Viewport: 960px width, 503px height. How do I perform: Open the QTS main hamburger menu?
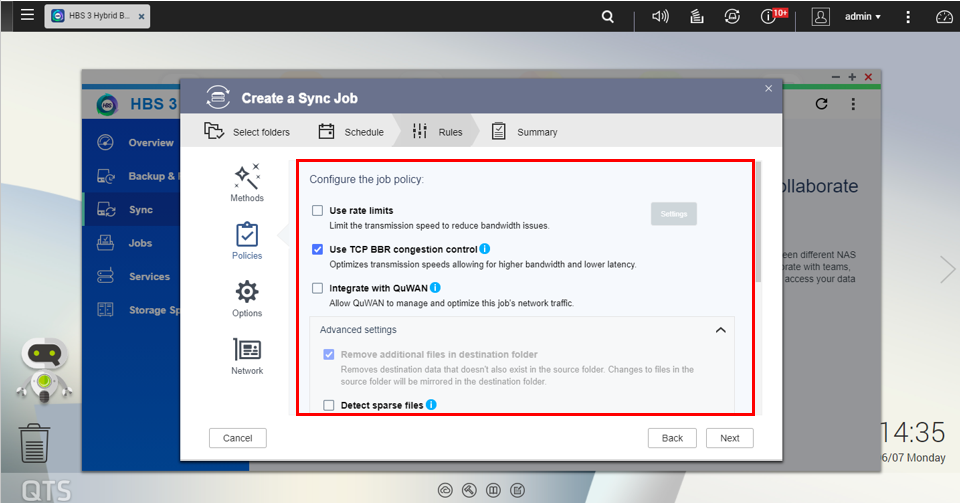27,16
